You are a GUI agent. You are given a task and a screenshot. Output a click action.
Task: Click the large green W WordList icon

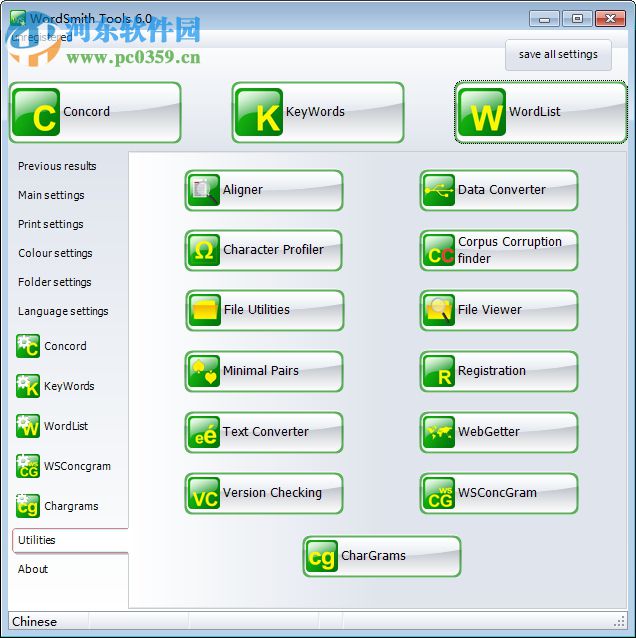(482, 112)
